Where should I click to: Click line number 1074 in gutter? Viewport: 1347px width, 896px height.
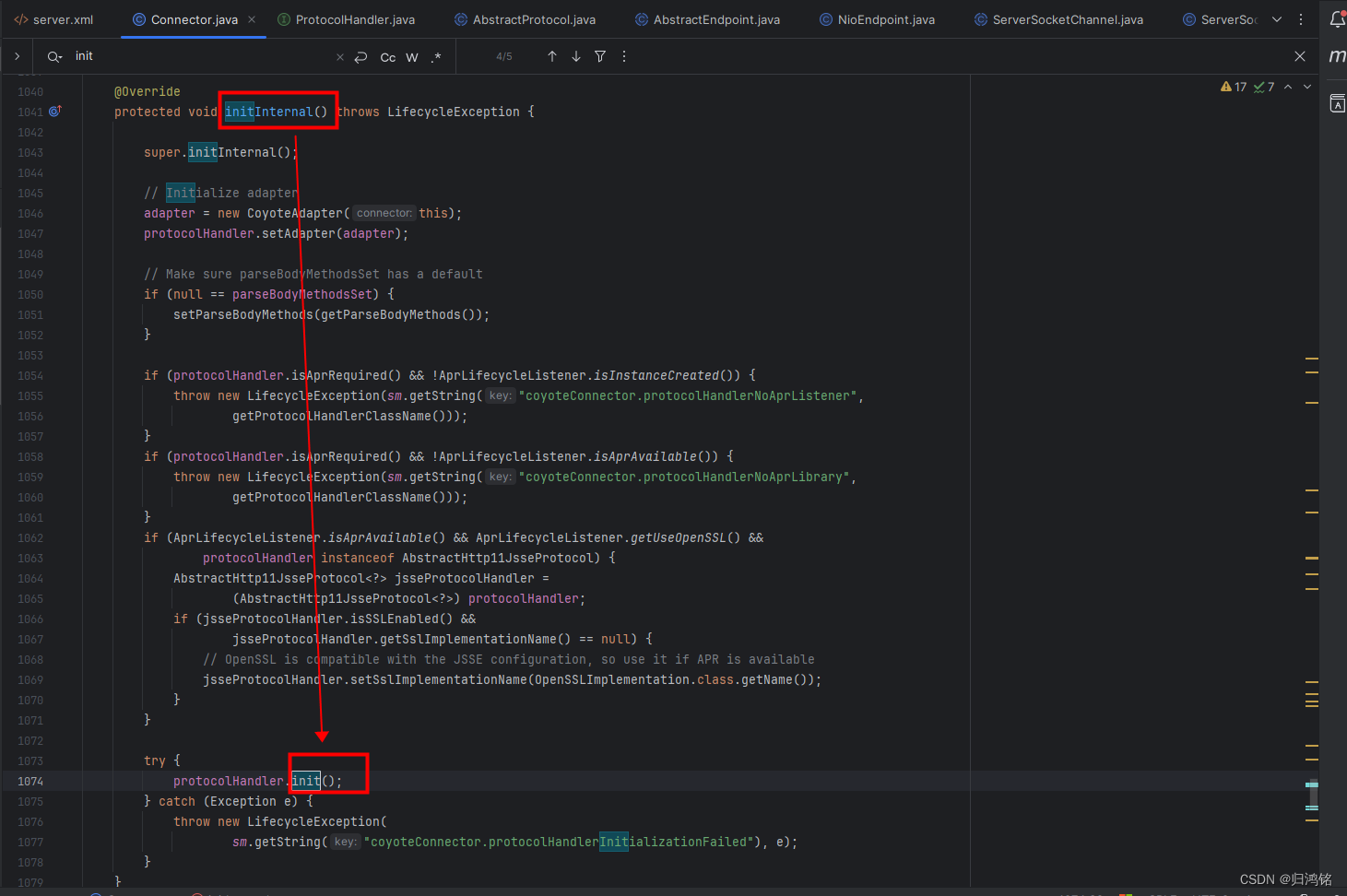tap(30, 781)
